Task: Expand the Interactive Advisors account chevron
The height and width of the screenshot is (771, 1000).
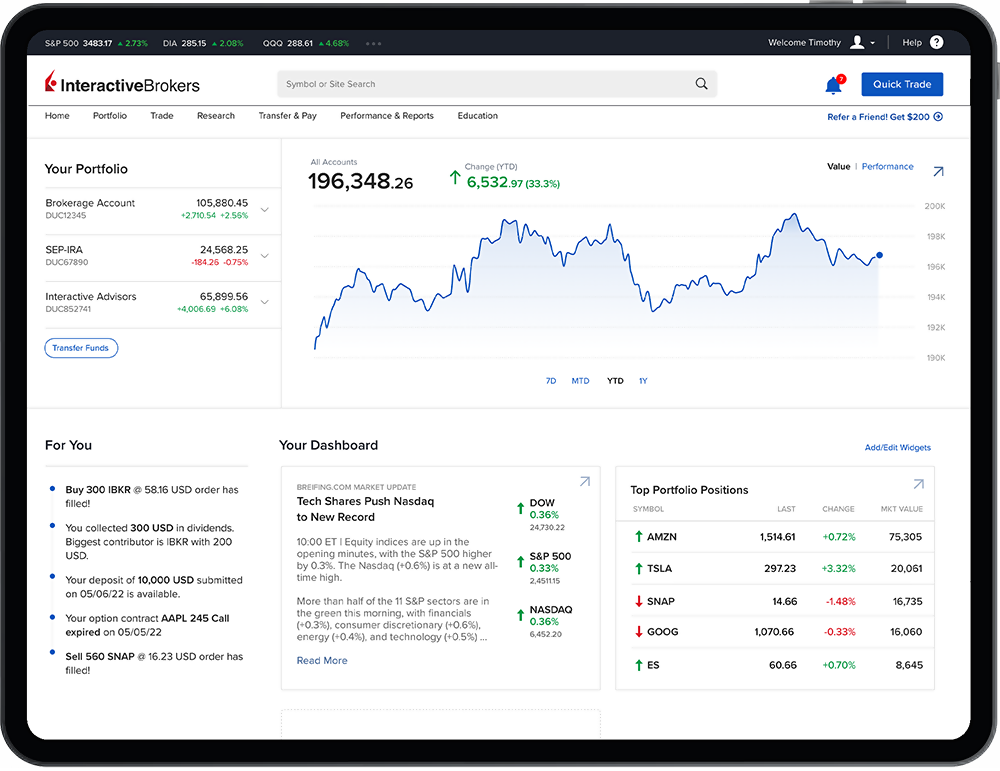Action: click(265, 303)
